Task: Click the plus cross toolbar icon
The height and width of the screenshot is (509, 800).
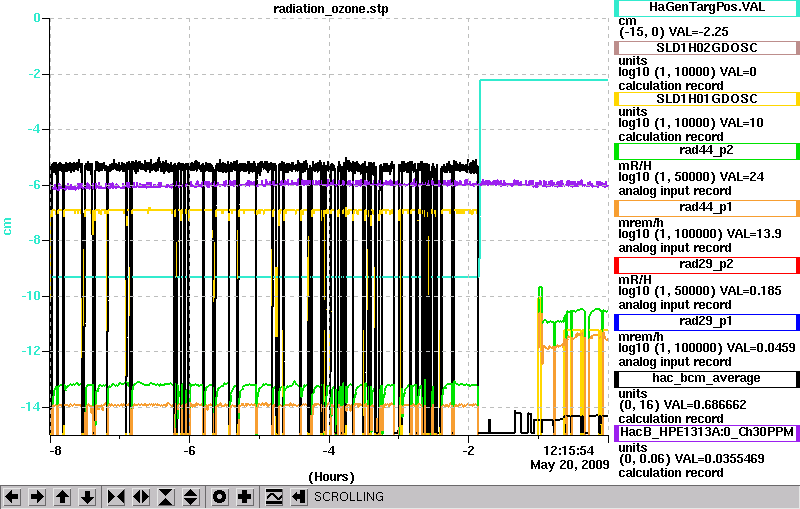Action: point(245,496)
